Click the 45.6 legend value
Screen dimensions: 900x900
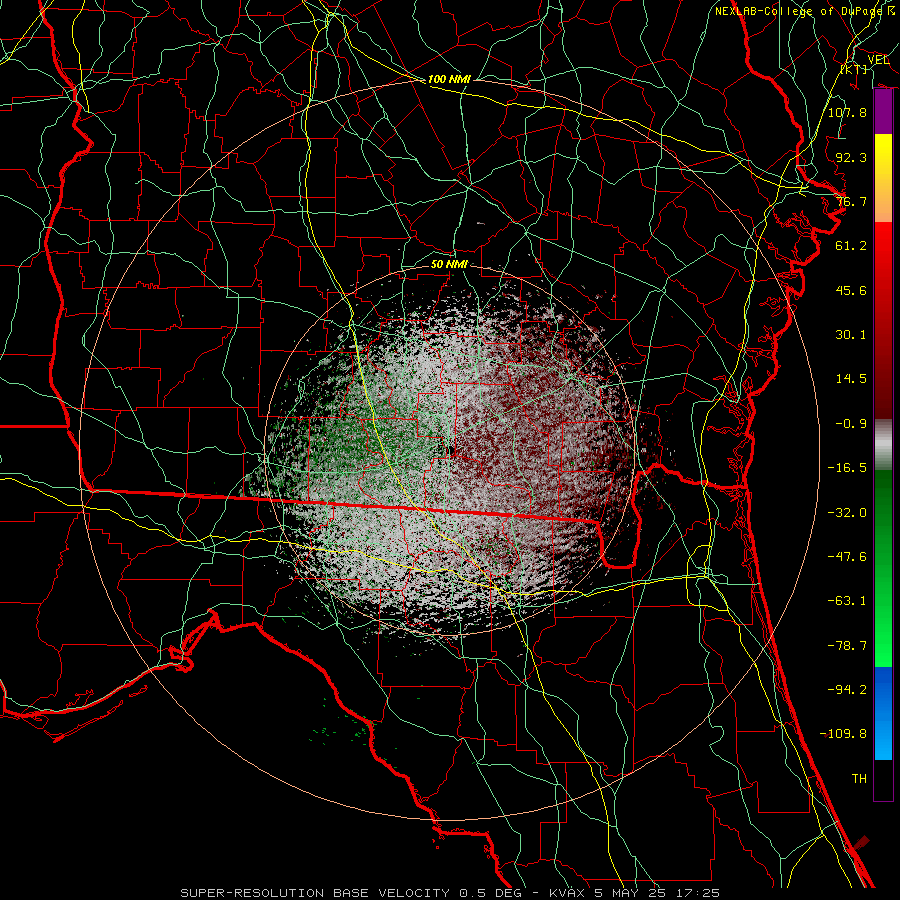pyautogui.click(x=851, y=290)
